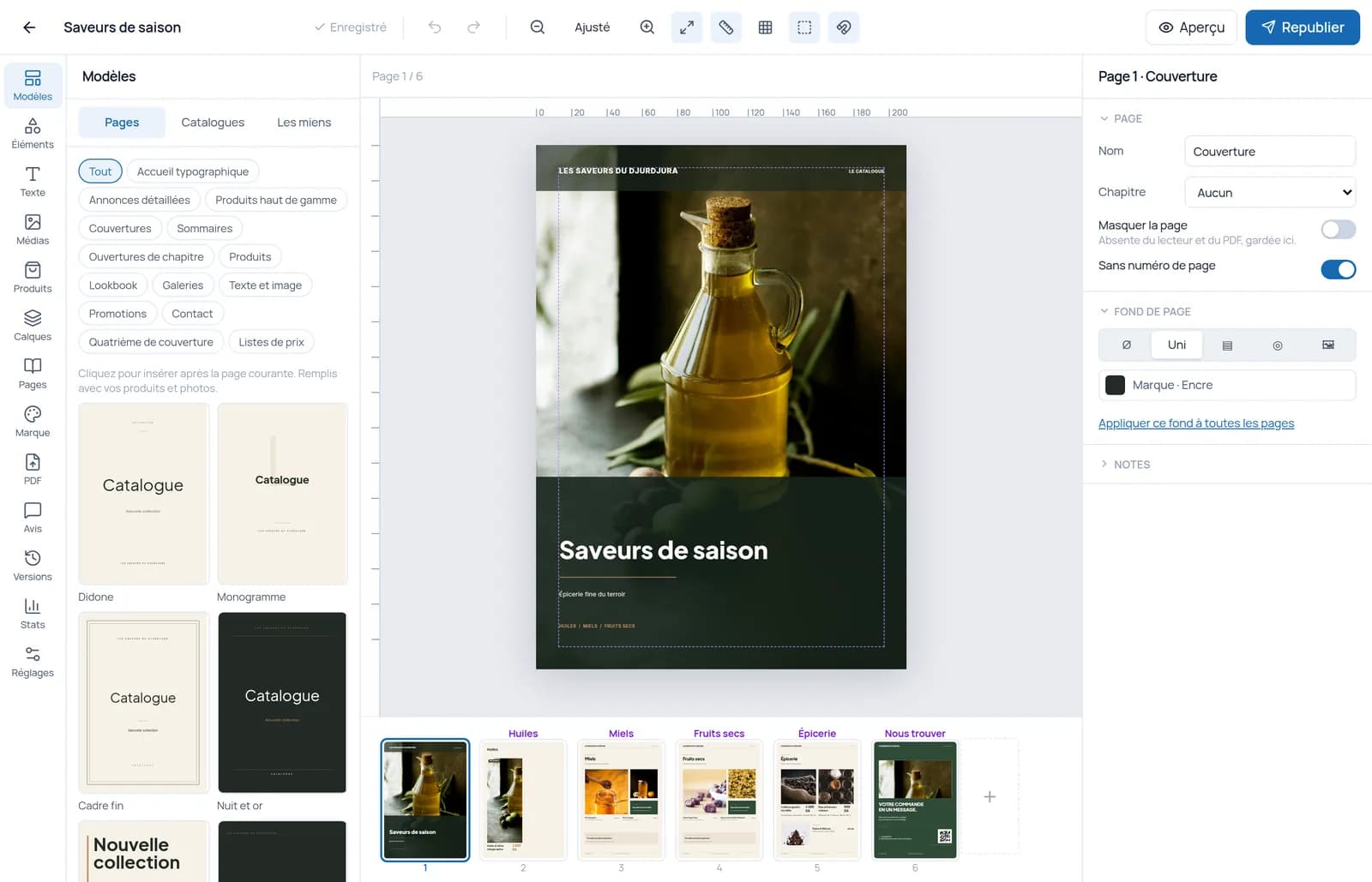This screenshot has height=882, width=1372.
Task: Open the Chapitre dropdown showing Aucun
Action: click(x=1270, y=192)
